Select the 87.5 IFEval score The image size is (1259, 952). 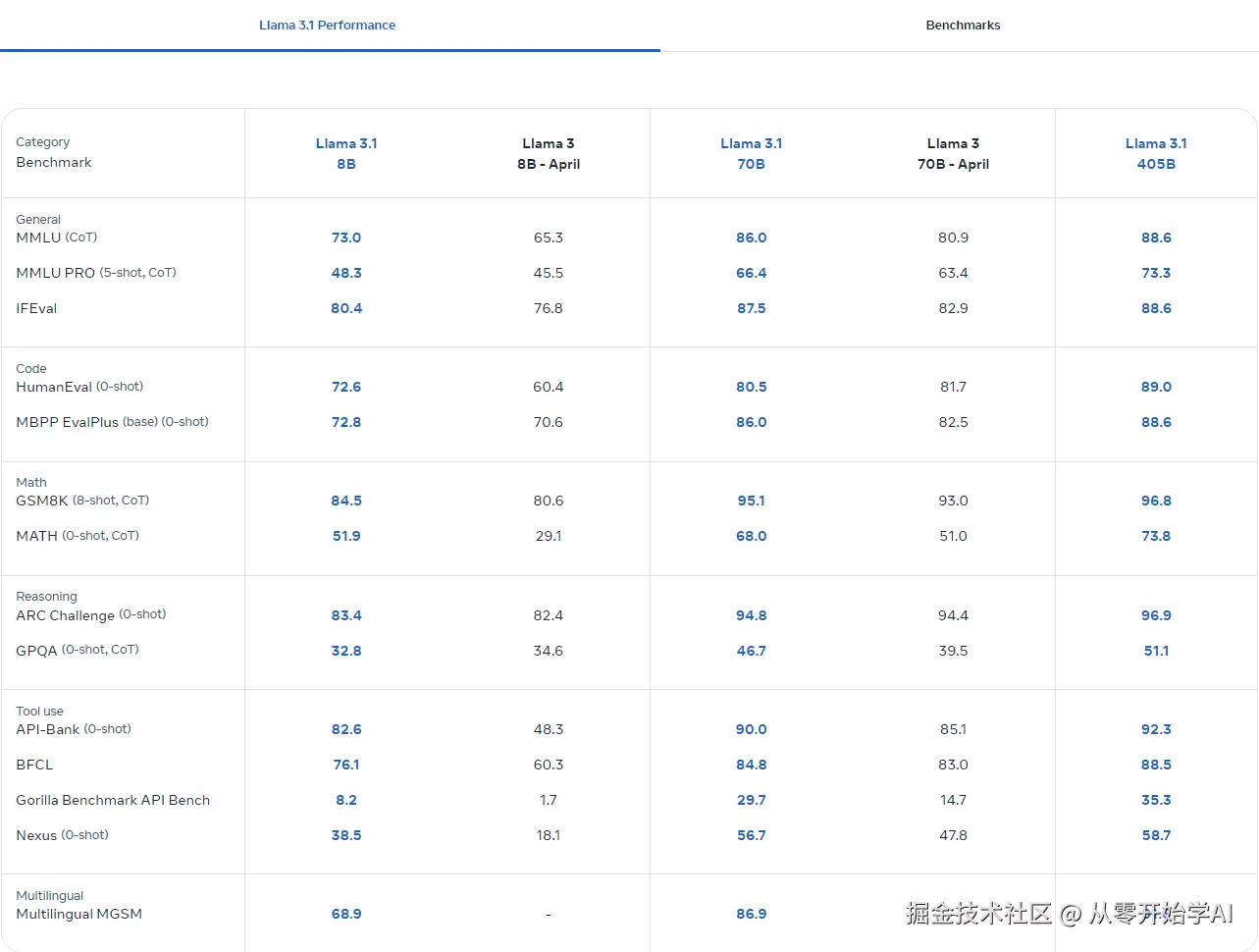[752, 308]
